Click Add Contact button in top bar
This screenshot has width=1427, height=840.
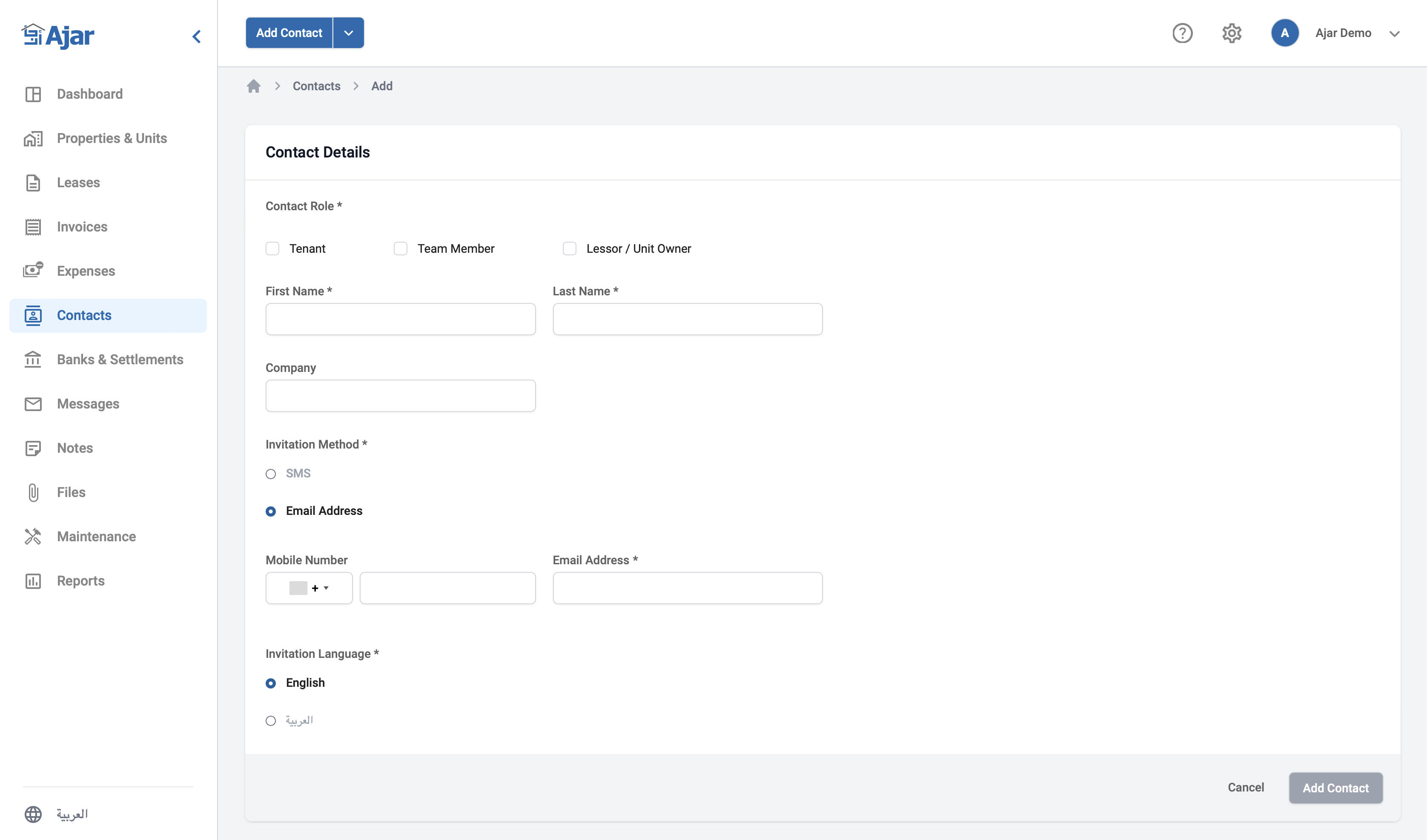289,33
